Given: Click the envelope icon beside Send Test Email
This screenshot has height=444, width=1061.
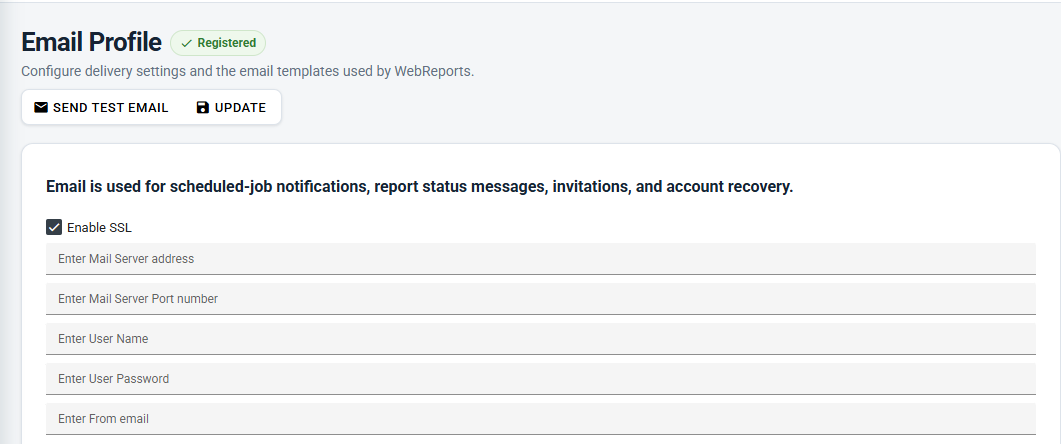Looking at the screenshot, I should click(41, 108).
